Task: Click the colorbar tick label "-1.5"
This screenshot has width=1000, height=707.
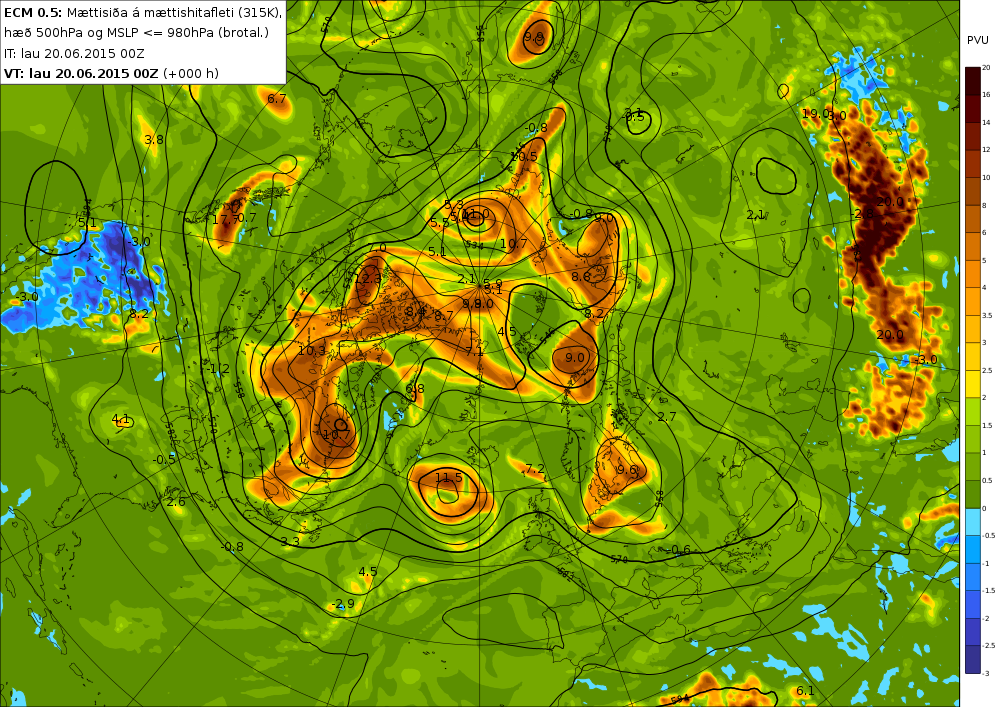Action: (988, 591)
